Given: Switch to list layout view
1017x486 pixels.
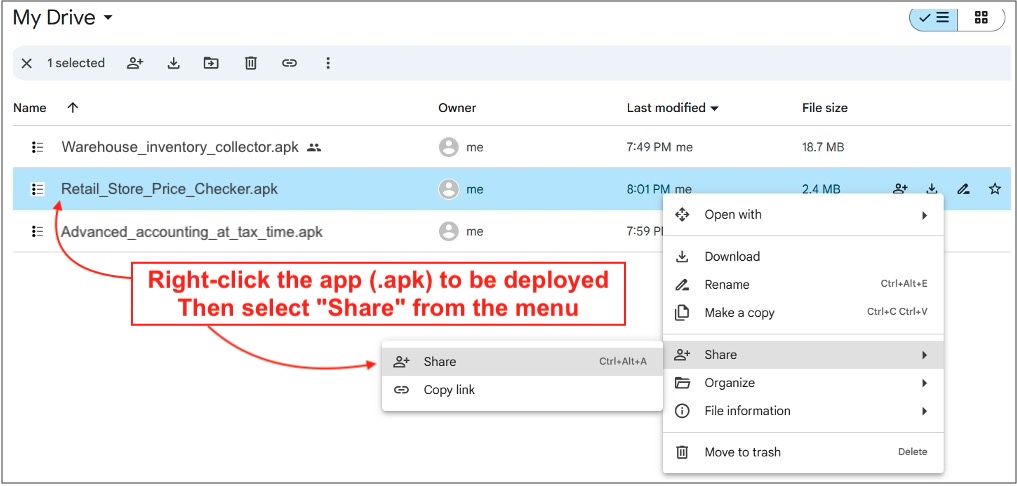Looking at the screenshot, I should [x=935, y=18].
